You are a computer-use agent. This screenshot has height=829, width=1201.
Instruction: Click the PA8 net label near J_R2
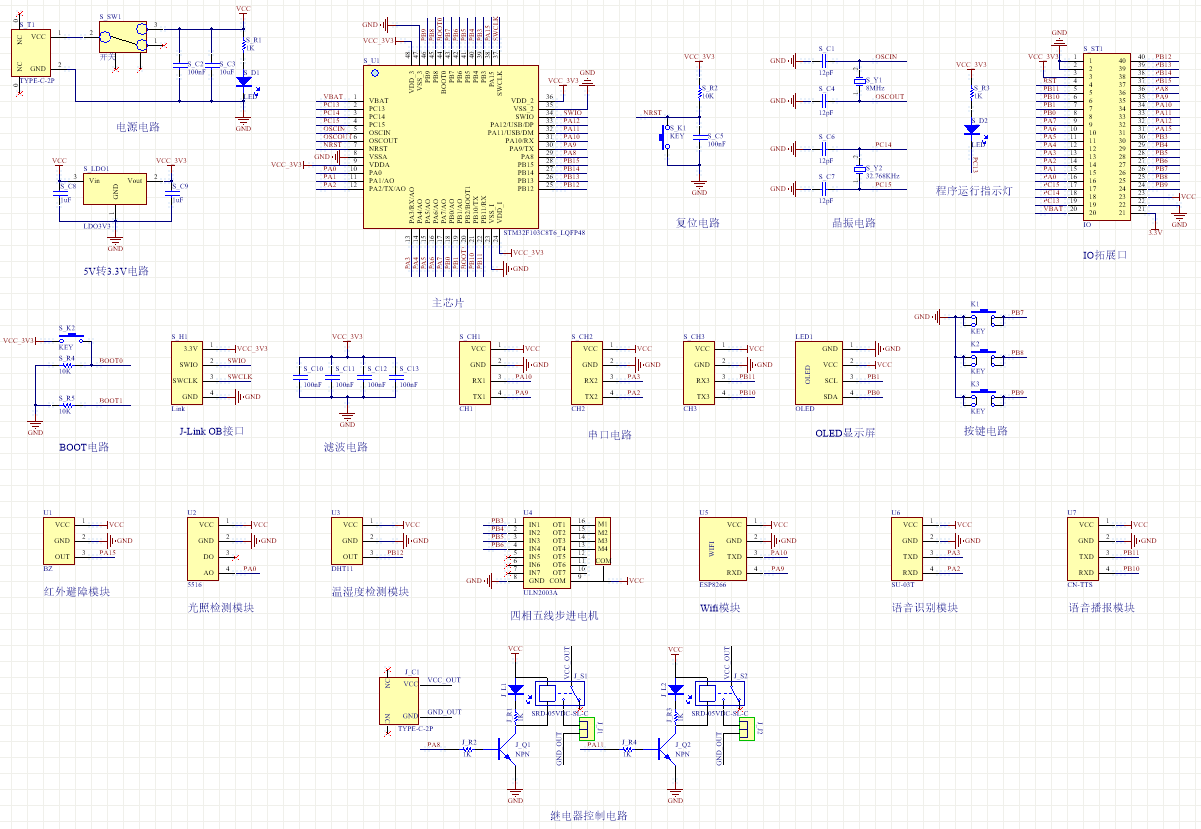coord(434,744)
